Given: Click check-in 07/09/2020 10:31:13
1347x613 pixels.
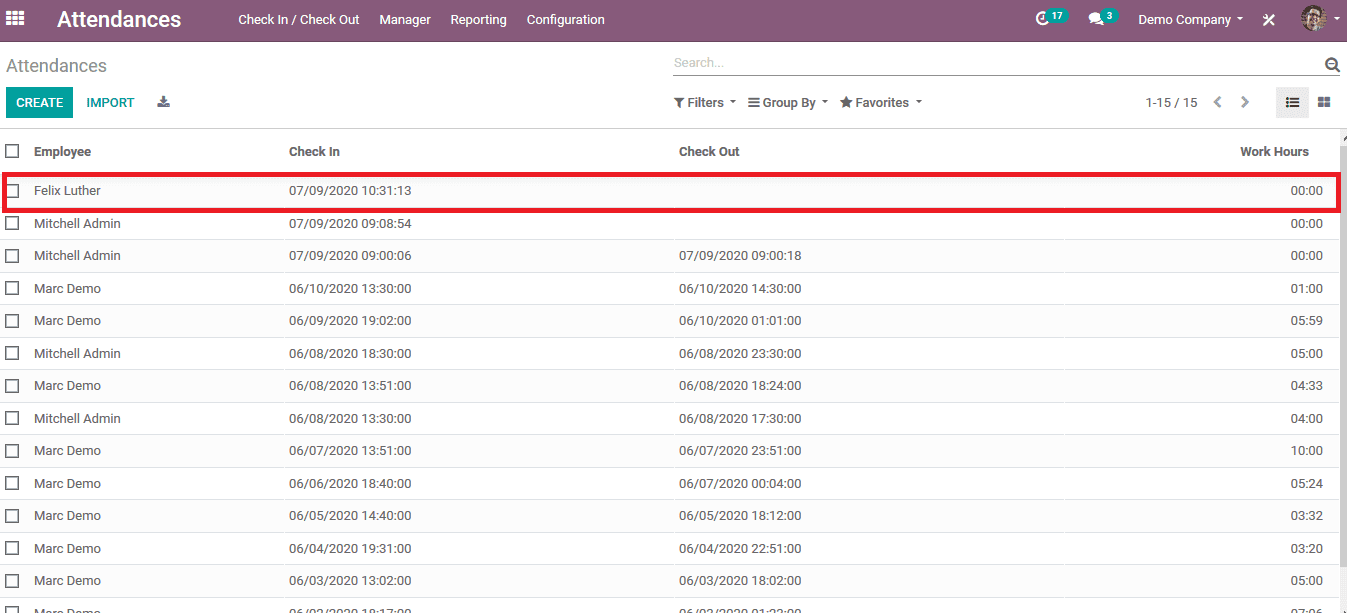Looking at the screenshot, I should 350,191.
